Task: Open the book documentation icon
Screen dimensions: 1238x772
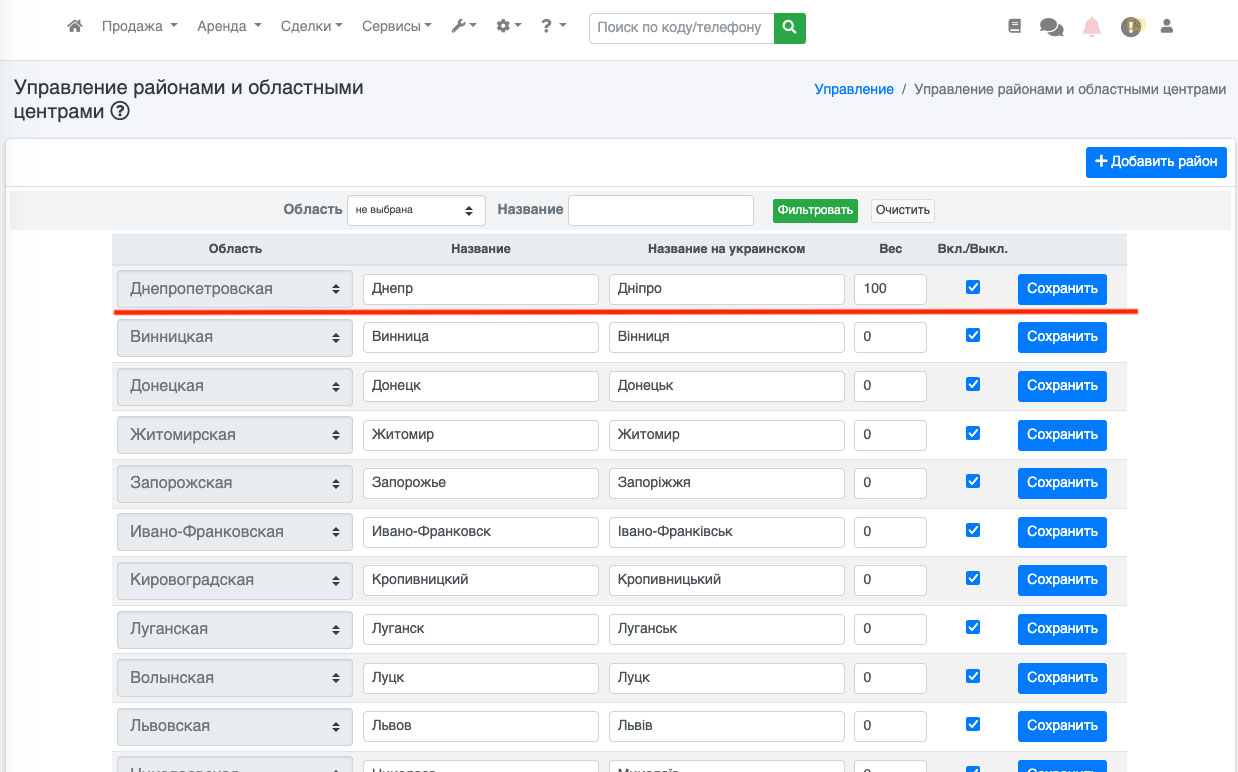Action: coord(1015,28)
